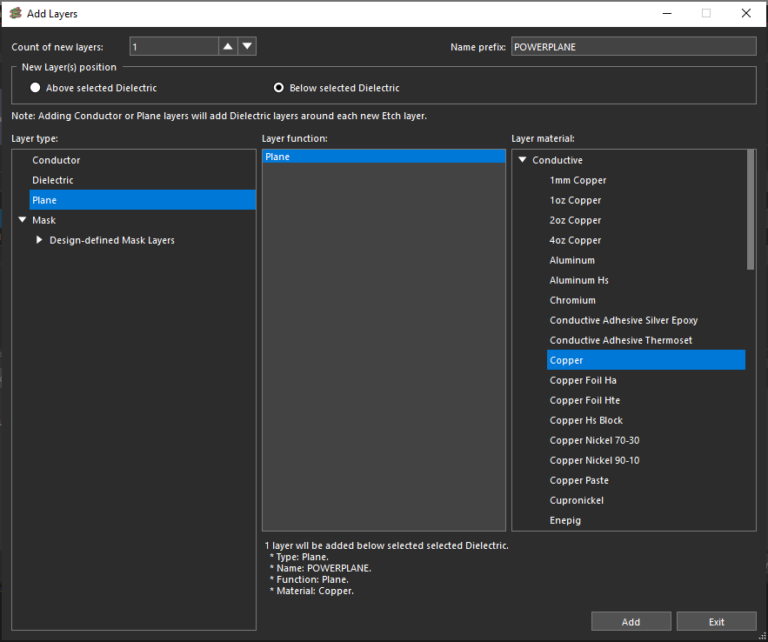Expand Design-defined Mask Layers node

tap(39, 240)
